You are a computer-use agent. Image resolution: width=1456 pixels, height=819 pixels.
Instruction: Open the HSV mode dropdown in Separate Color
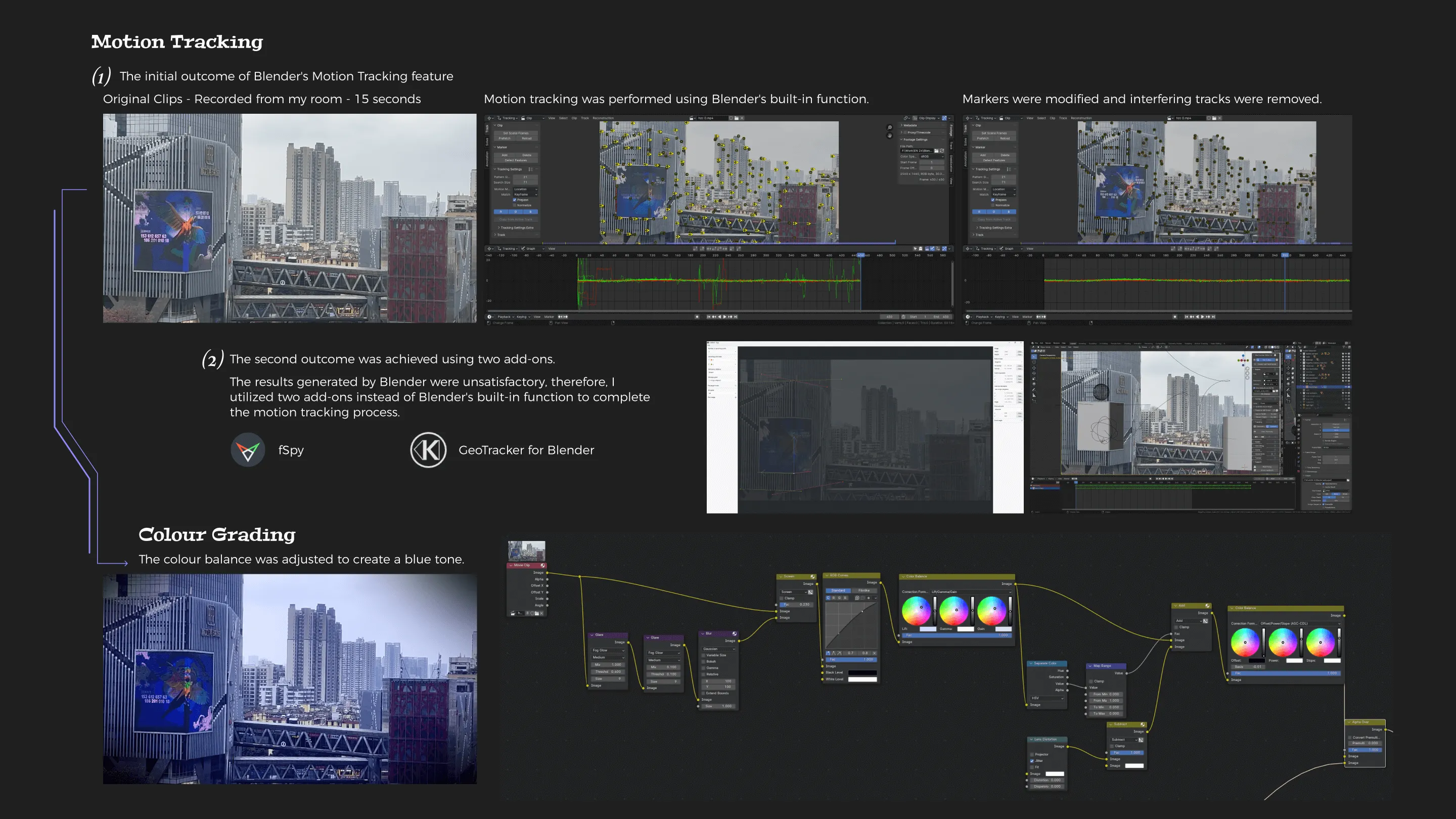pyautogui.click(x=1047, y=698)
